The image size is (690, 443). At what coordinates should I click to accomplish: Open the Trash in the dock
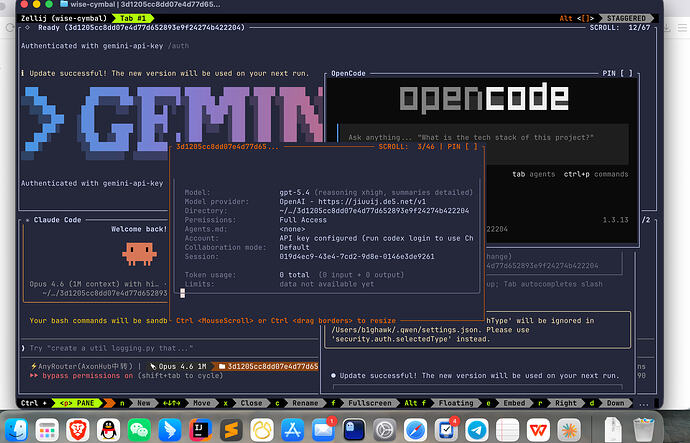[643, 429]
